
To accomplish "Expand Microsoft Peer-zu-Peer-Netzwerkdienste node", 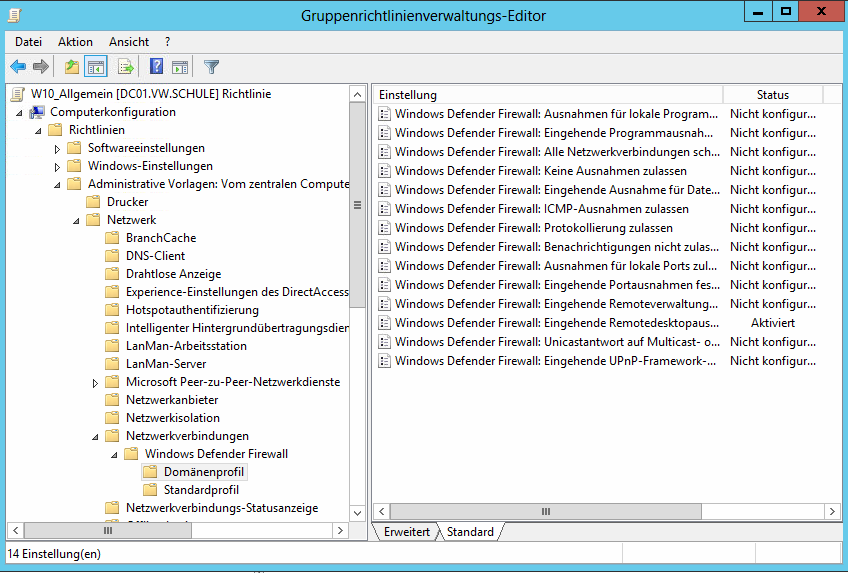I will tap(95, 383).
